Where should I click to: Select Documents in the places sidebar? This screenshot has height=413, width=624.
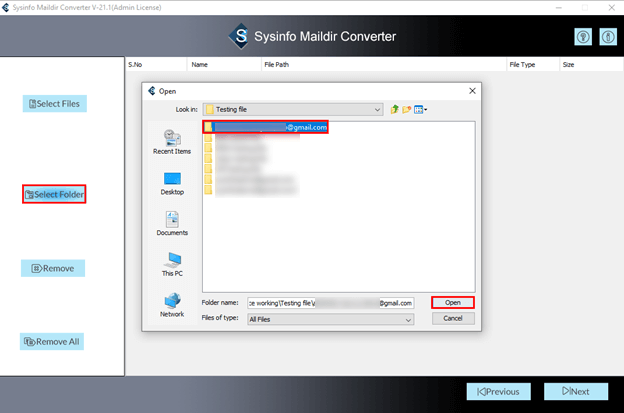coord(172,224)
